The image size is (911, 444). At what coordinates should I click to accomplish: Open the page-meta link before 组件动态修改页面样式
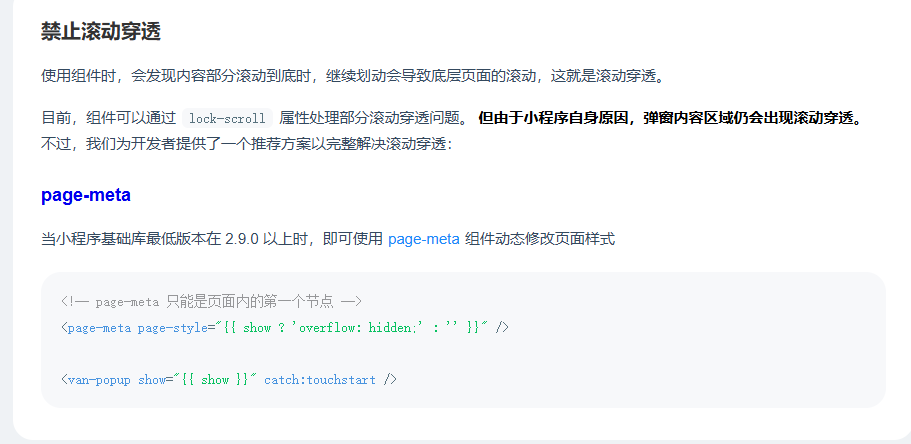pyautogui.click(x=424, y=239)
